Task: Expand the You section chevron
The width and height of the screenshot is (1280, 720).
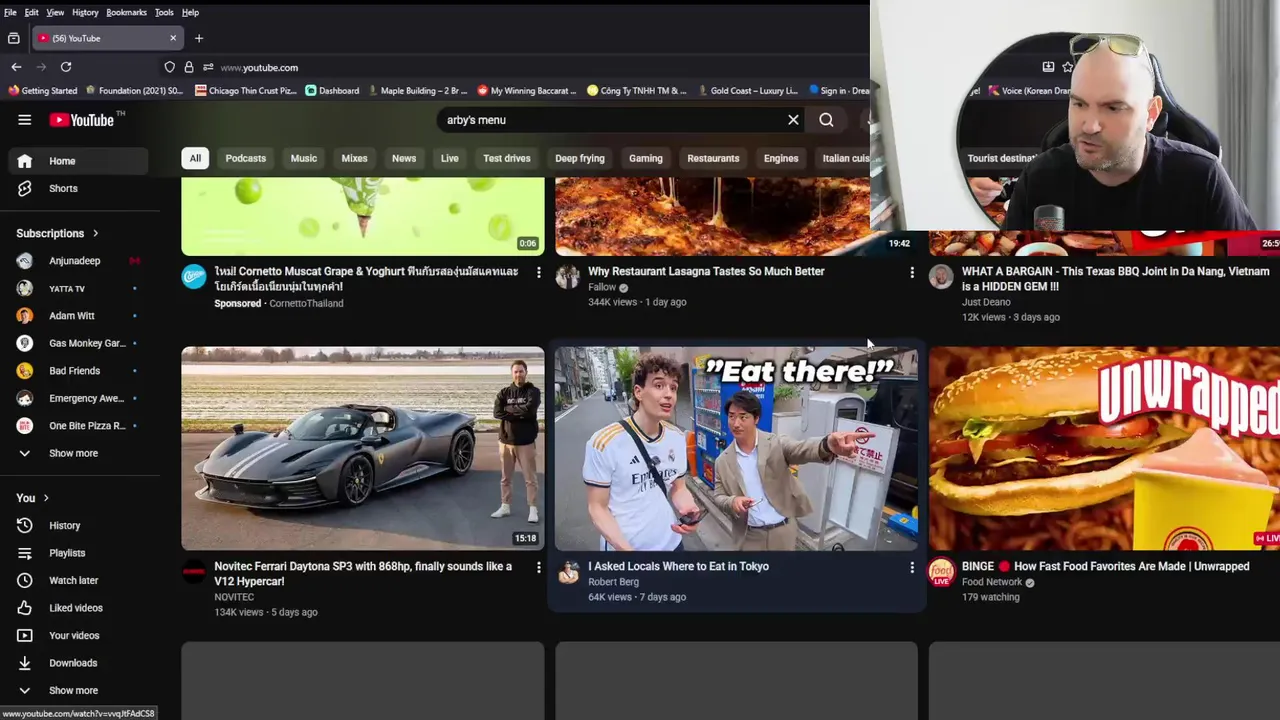Action: pos(46,498)
